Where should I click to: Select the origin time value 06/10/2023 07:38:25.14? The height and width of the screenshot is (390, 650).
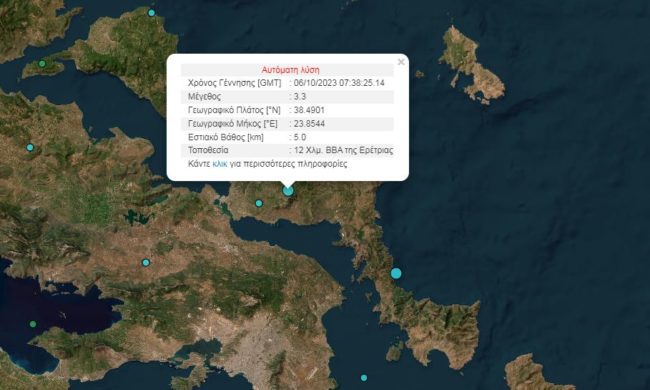coord(339,83)
